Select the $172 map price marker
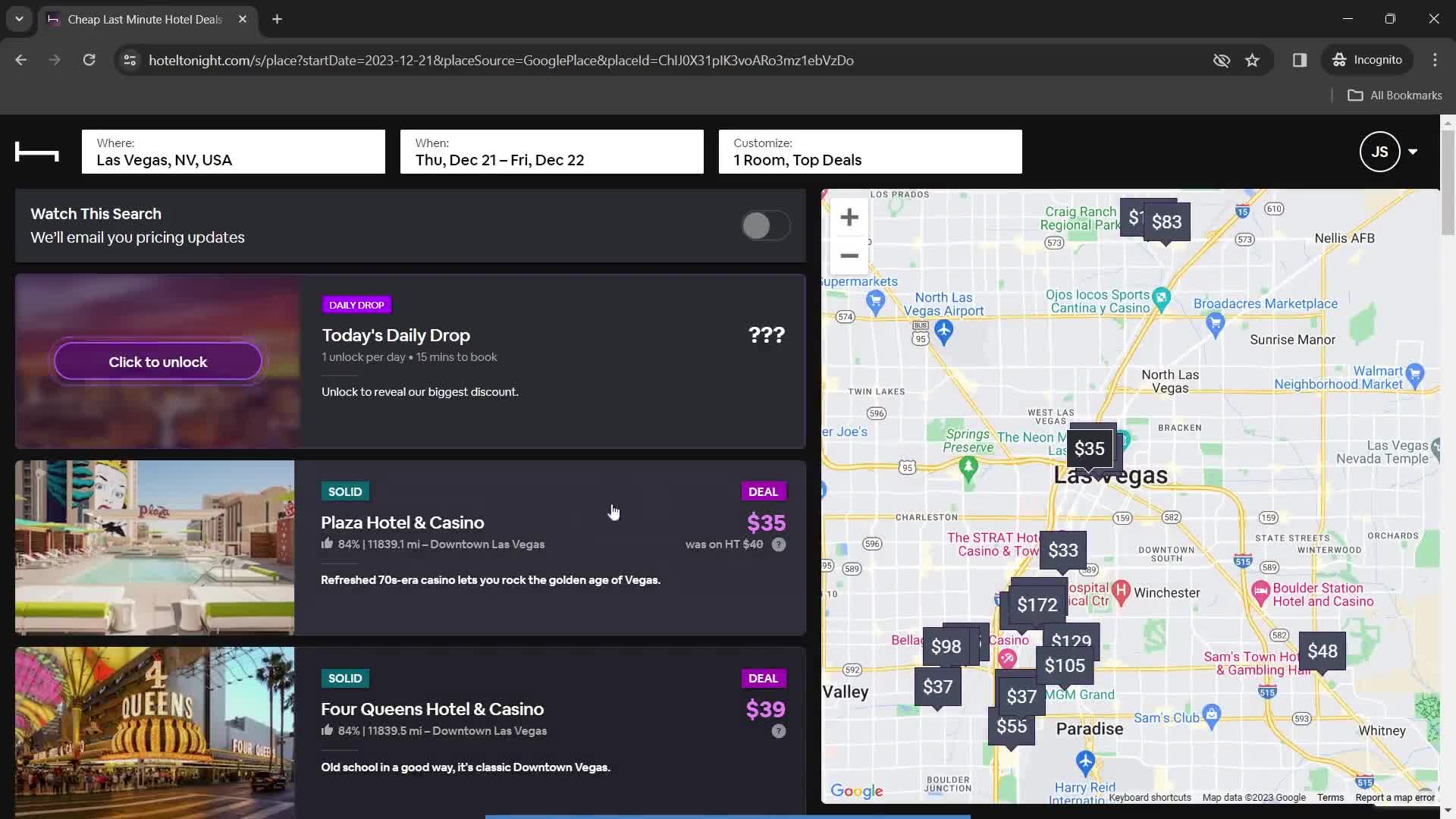This screenshot has width=1456, height=819. (1037, 604)
